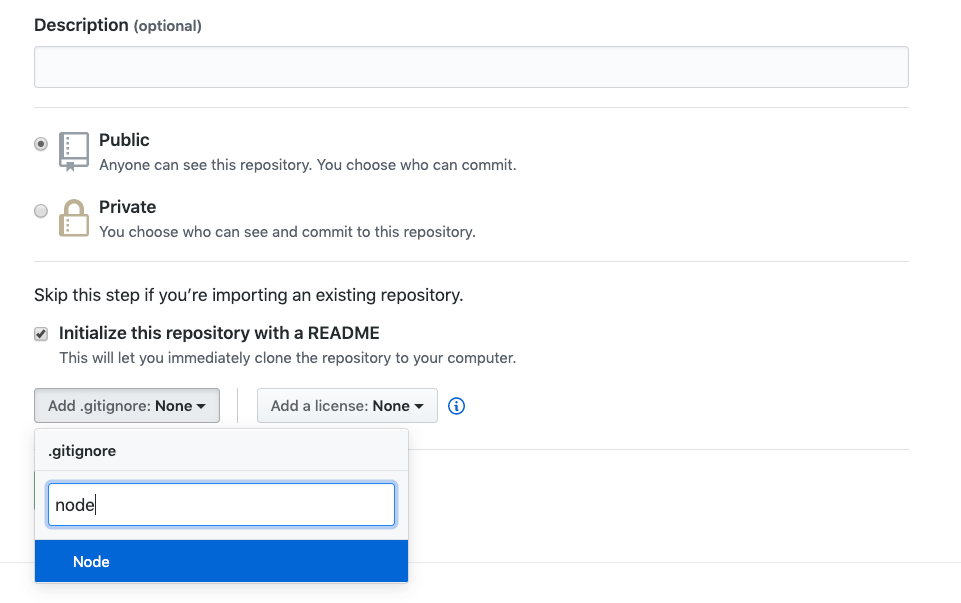961x603 pixels.
Task: Select the Public radio button
Action: click(x=40, y=144)
